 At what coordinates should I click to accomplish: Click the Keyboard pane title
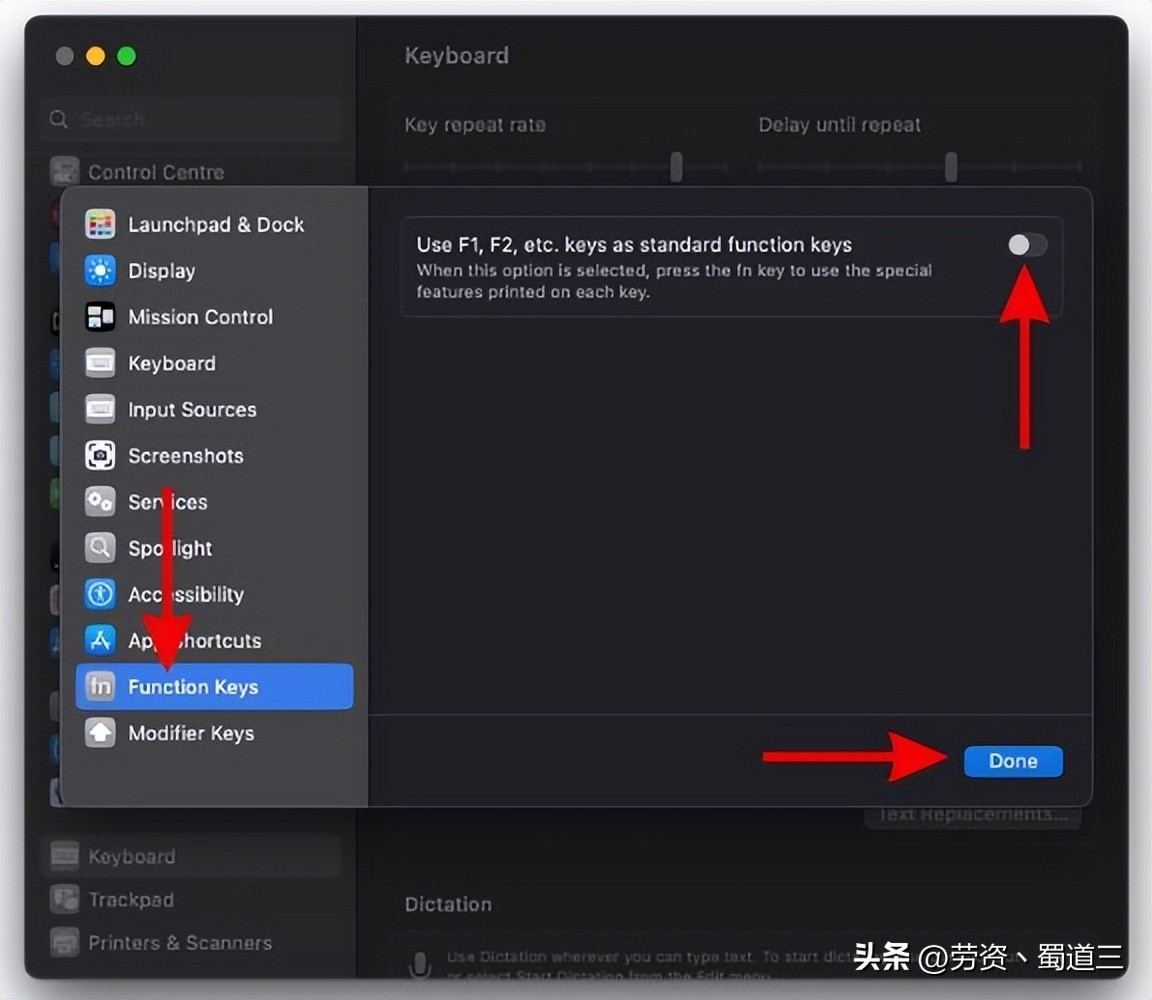456,56
